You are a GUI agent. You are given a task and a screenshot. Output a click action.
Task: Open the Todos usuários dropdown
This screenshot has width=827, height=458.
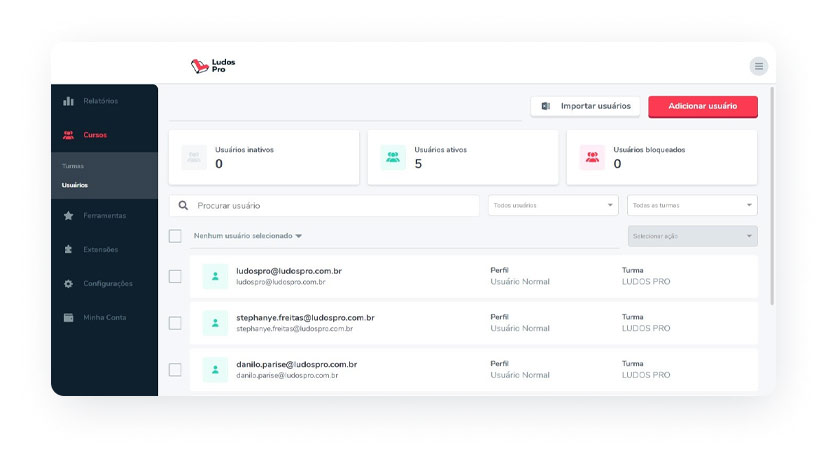[x=553, y=205]
